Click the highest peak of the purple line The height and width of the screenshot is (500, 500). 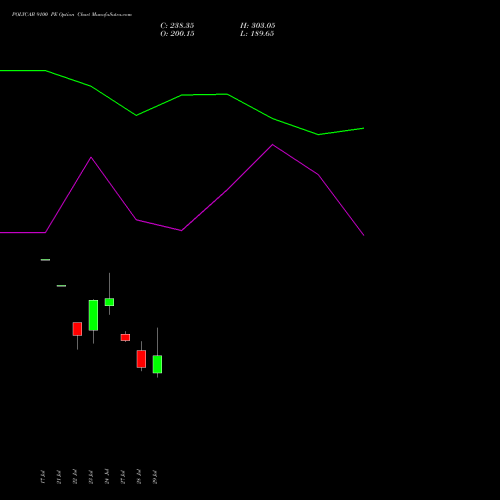pos(272,145)
